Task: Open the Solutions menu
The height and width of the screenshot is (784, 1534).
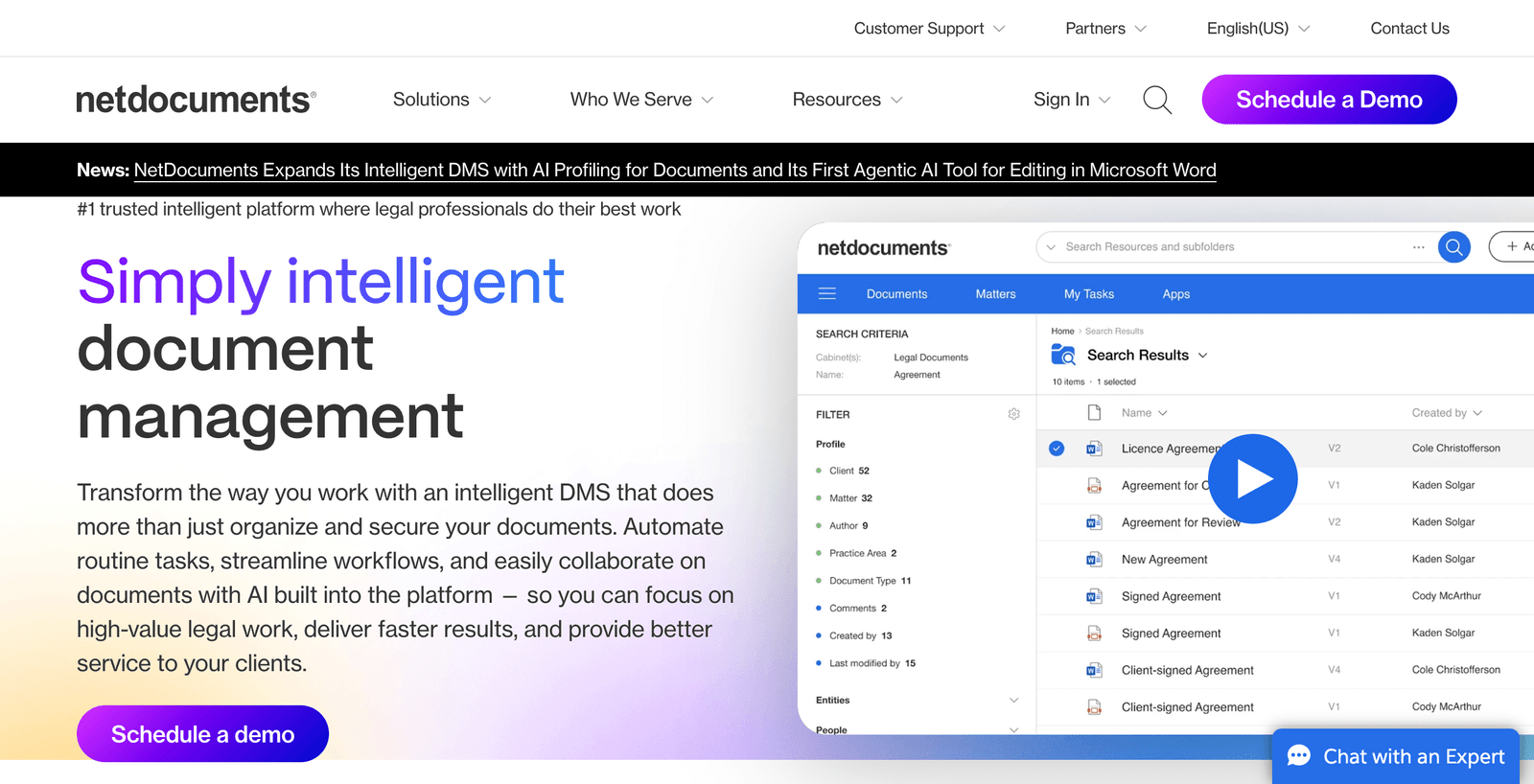Action: point(442,100)
